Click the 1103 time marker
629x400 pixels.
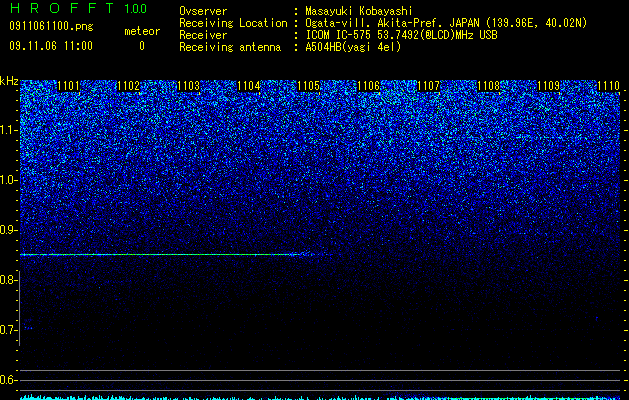click(189, 86)
